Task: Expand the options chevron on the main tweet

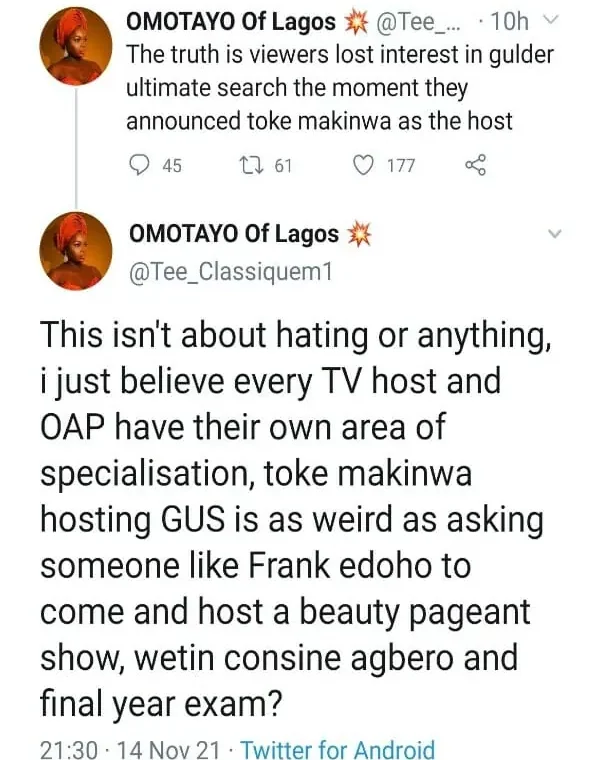Action: pyautogui.click(x=557, y=235)
